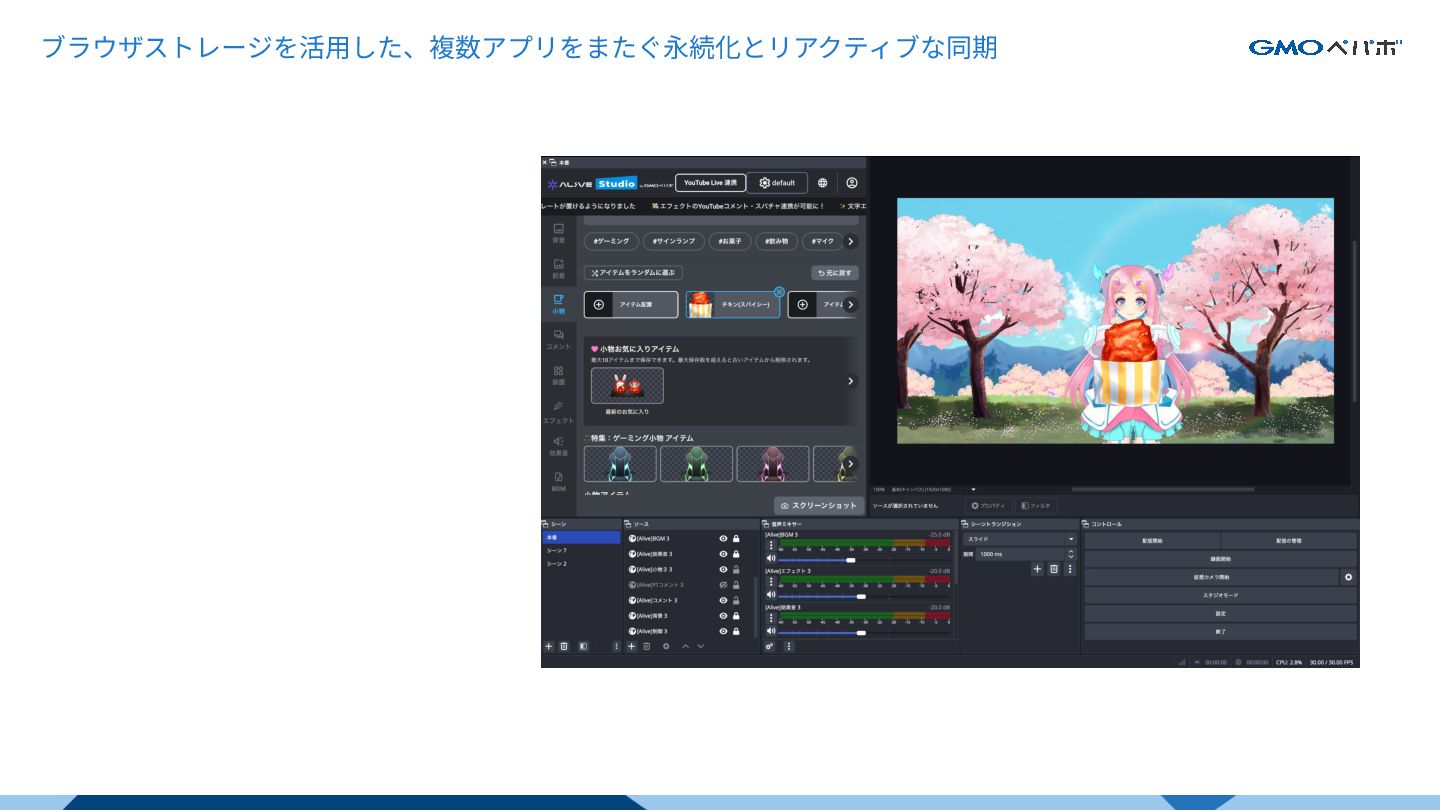Select the #お菓子 tag

730,241
